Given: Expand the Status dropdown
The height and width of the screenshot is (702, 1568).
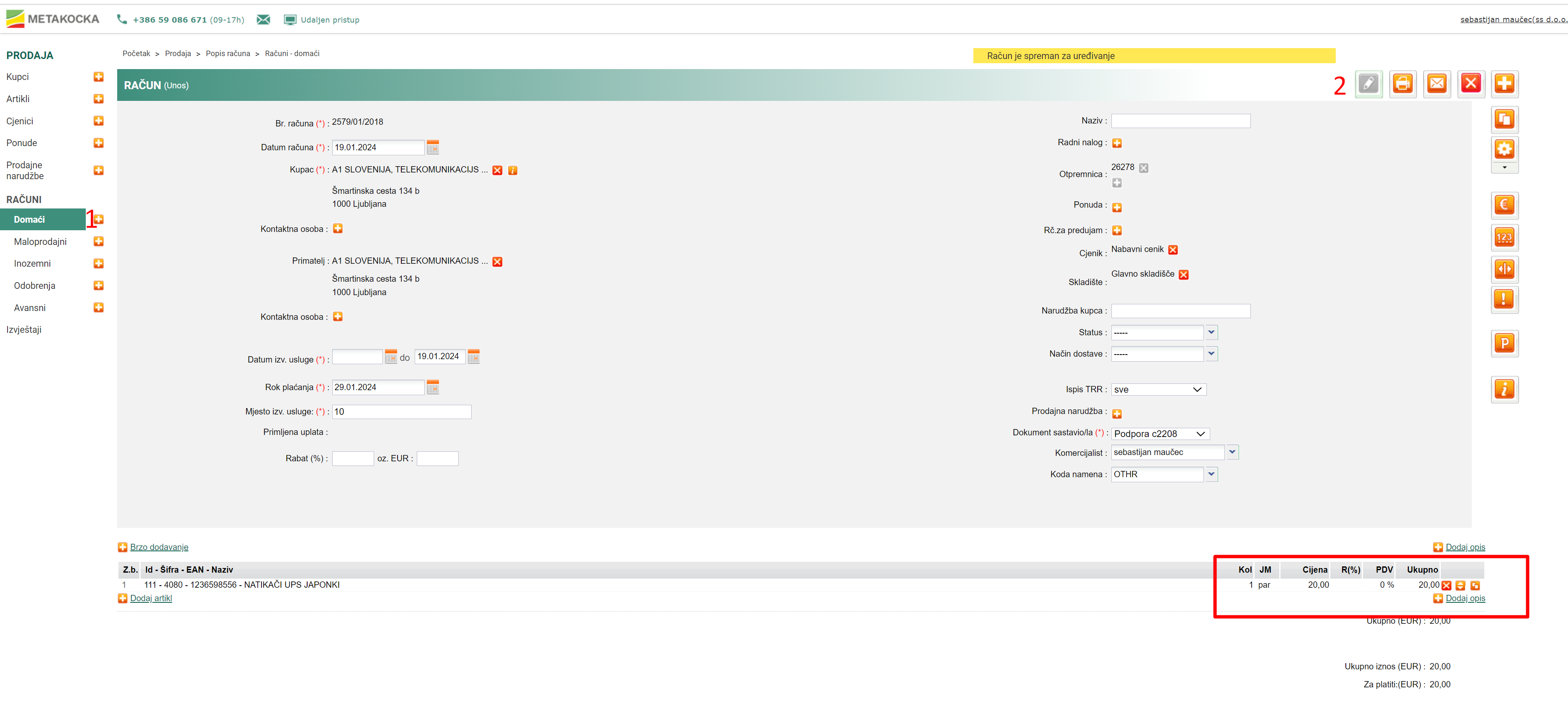Looking at the screenshot, I should tap(1211, 332).
